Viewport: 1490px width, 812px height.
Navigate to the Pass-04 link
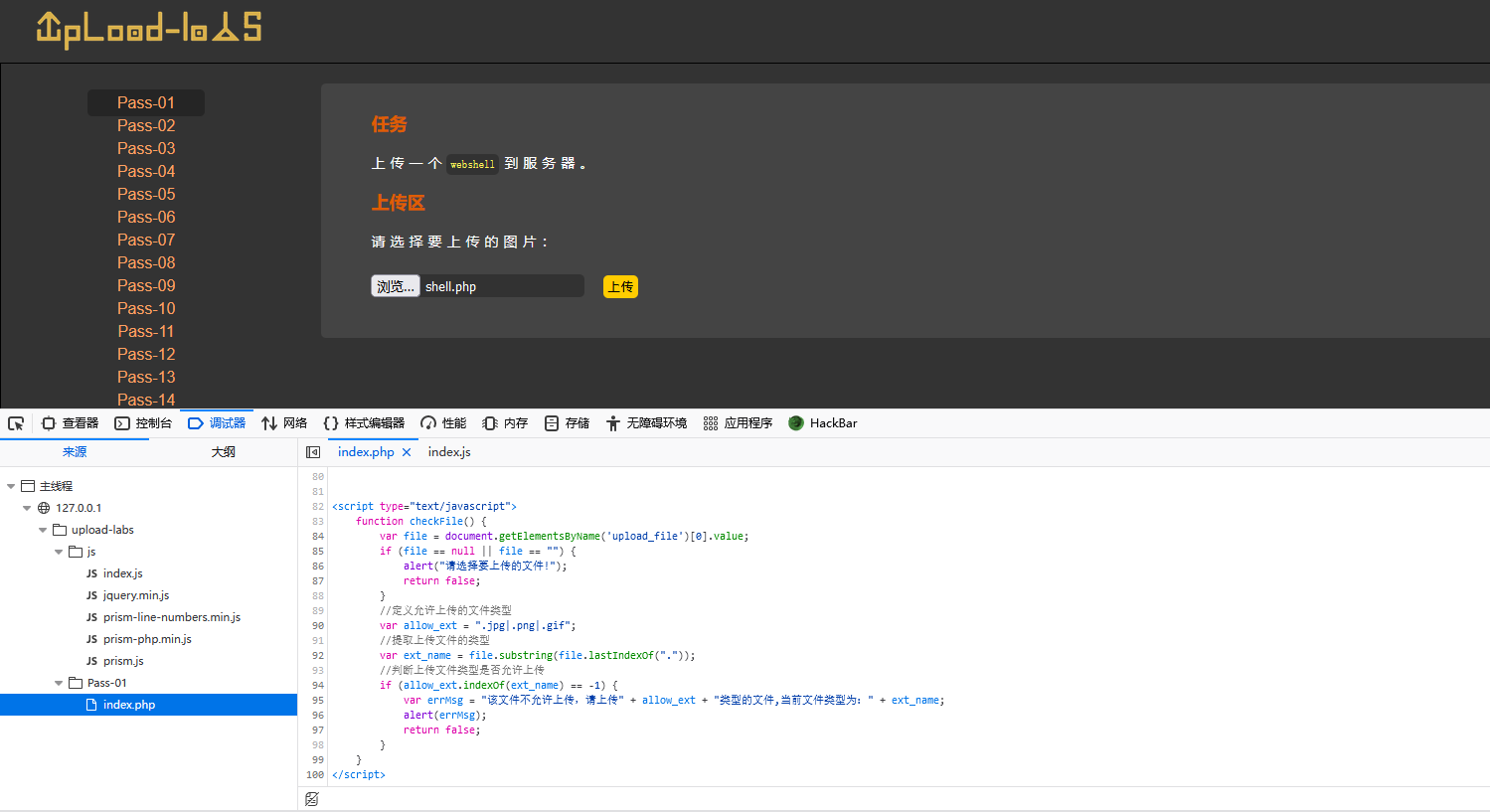click(x=146, y=171)
